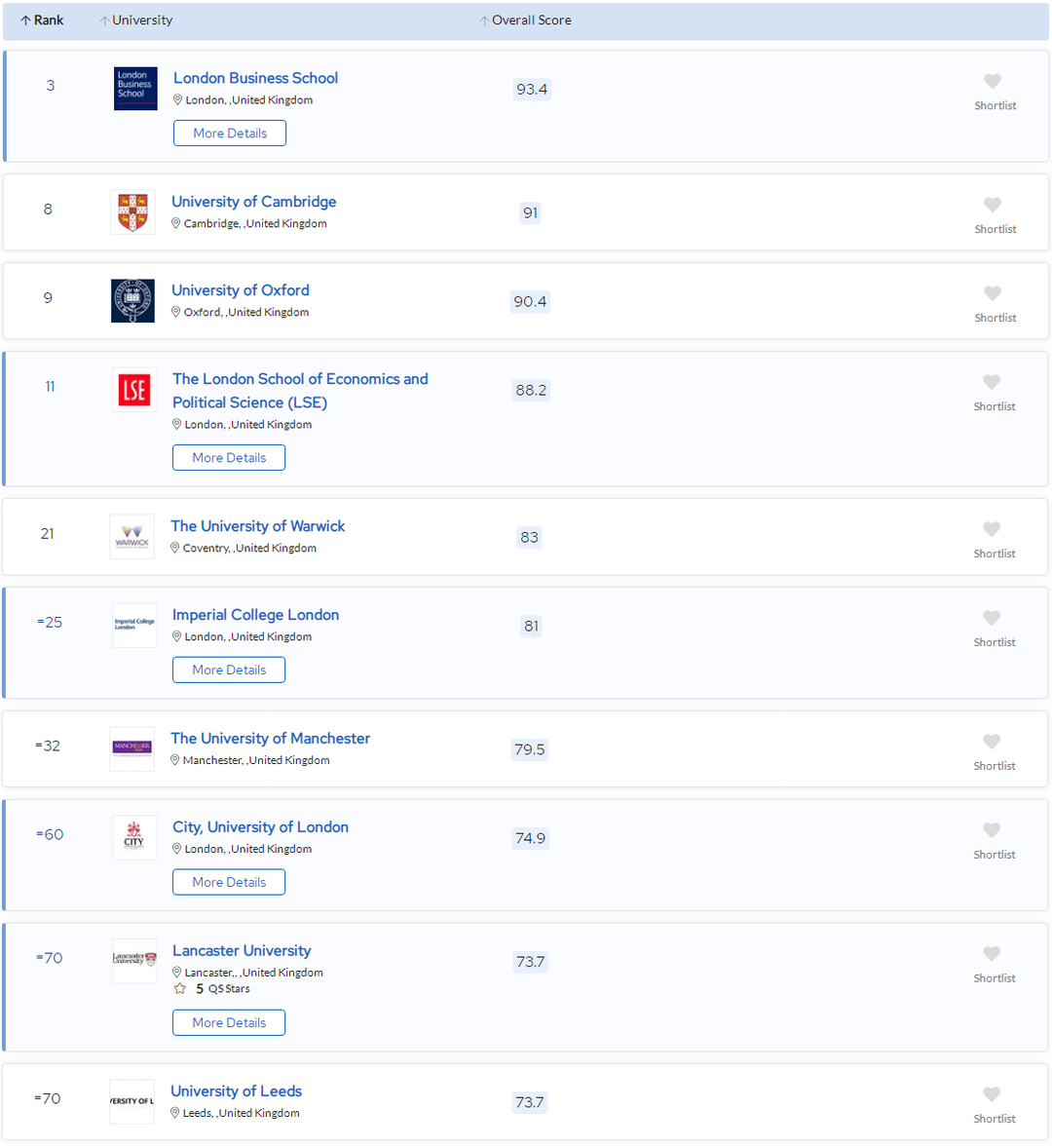Click the heart icon for University of Oxford
The image size is (1052, 1148).
click(x=992, y=294)
